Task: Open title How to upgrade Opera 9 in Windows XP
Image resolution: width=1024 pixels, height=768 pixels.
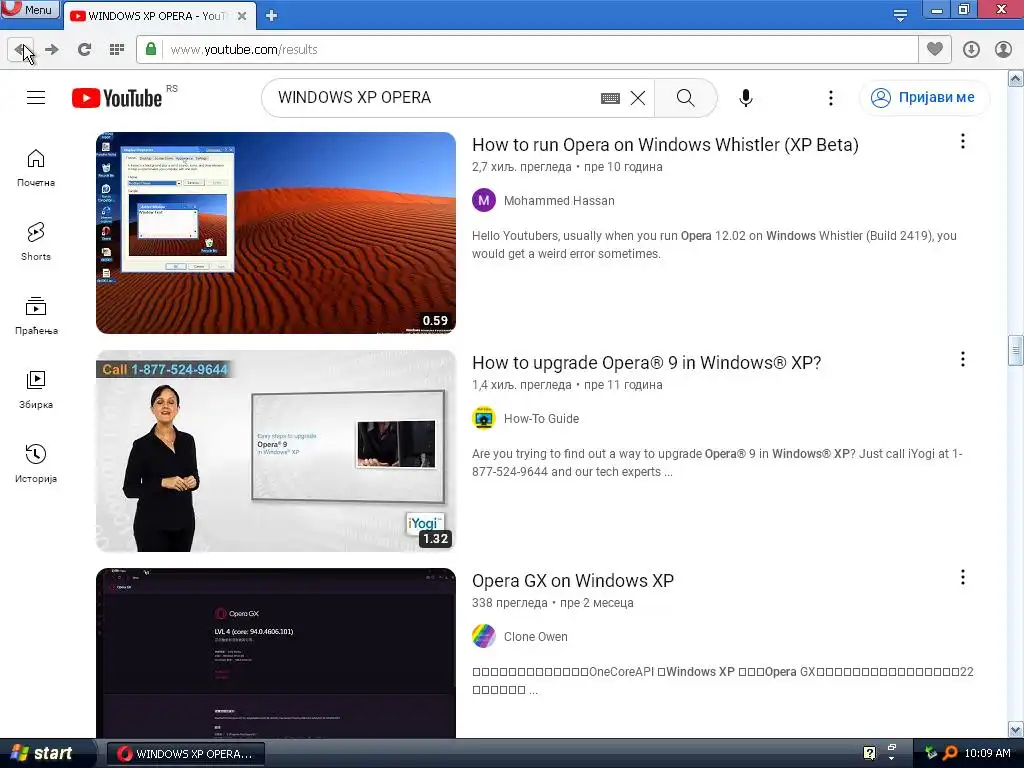Action: (647, 362)
